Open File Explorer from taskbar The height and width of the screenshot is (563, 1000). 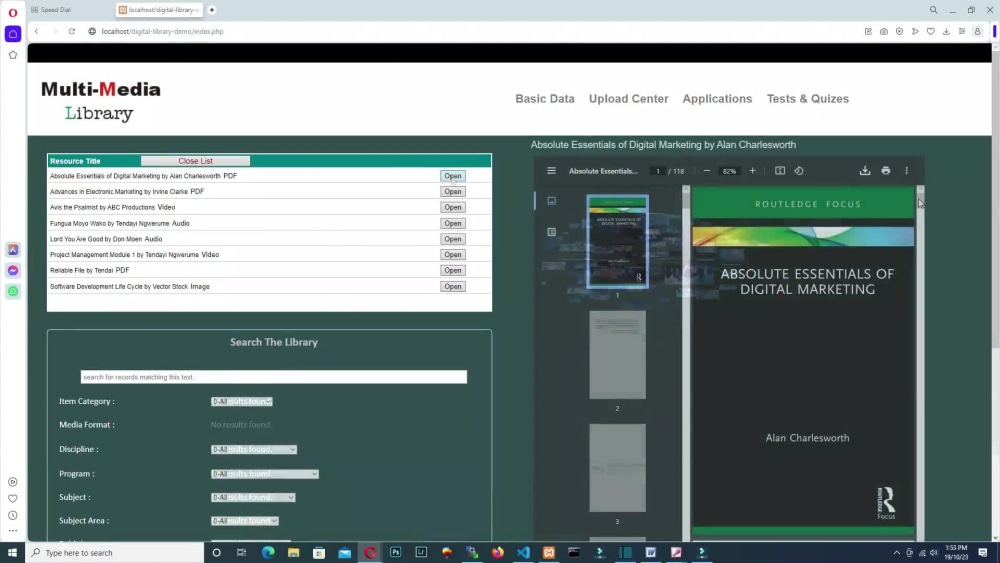point(293,553)
